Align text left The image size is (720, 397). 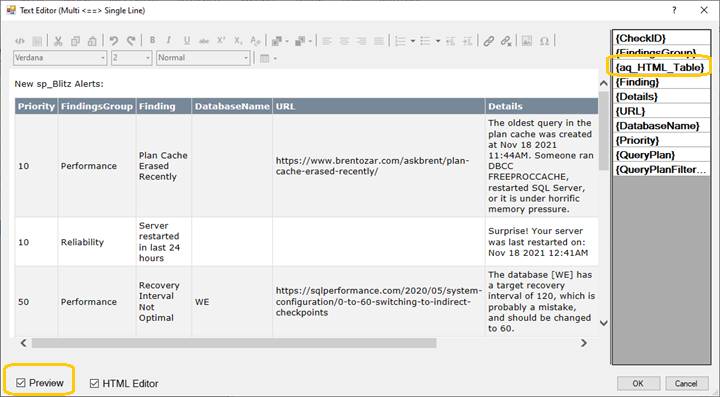tap(327, 41)
